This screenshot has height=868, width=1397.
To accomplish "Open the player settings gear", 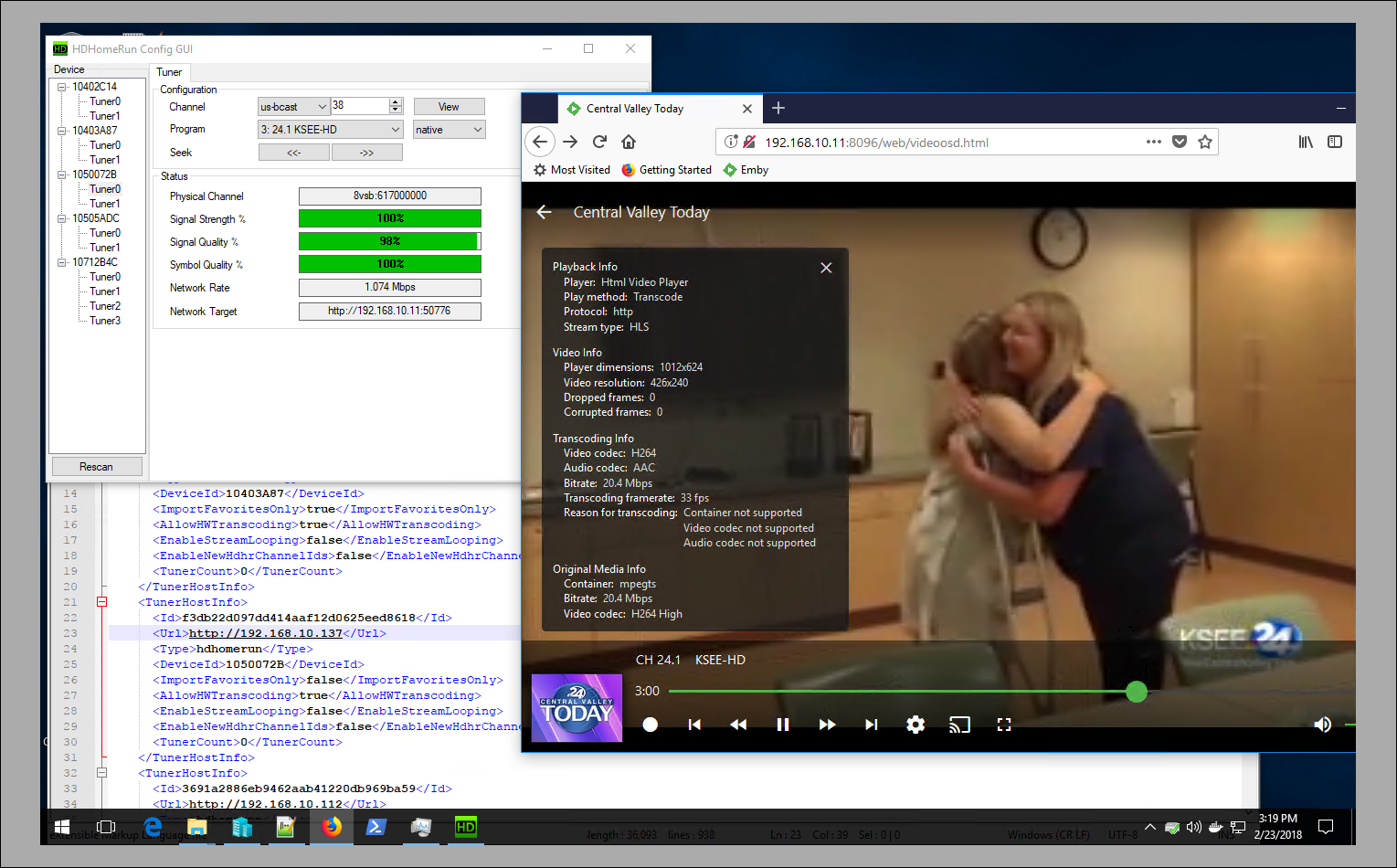I will pos(915,725).
